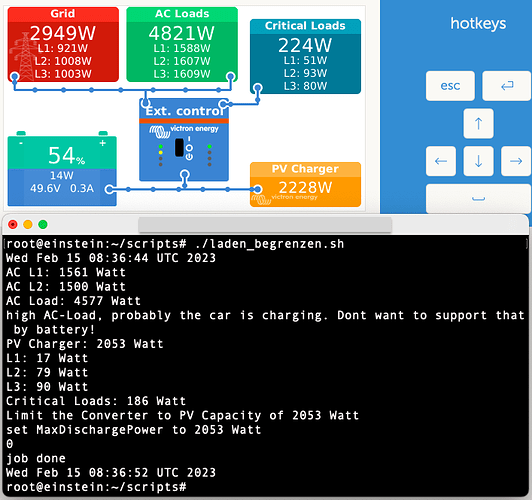The image size is (532, 500).
Task: Click the Victron inverter Ext. control box
Action: pyautogui.click(x=184, y=139)
